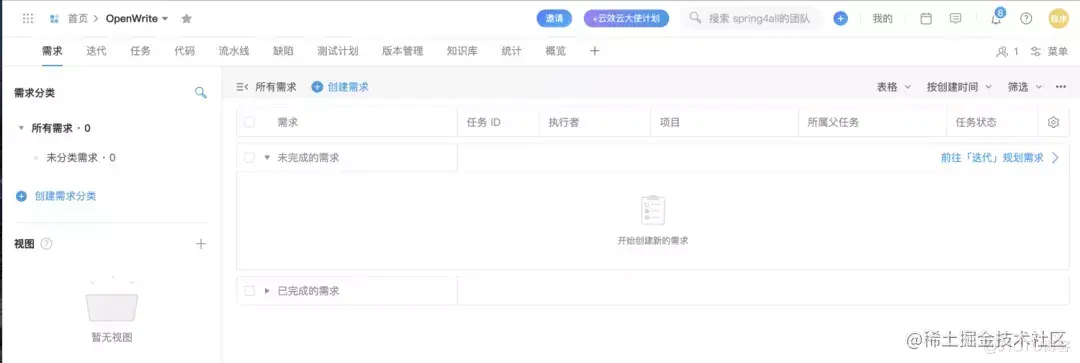Image resolution: width=1080 pixels, height=363 pixels.
Task: Switch to the 版本管理 tab
Action: coord(403,51)
